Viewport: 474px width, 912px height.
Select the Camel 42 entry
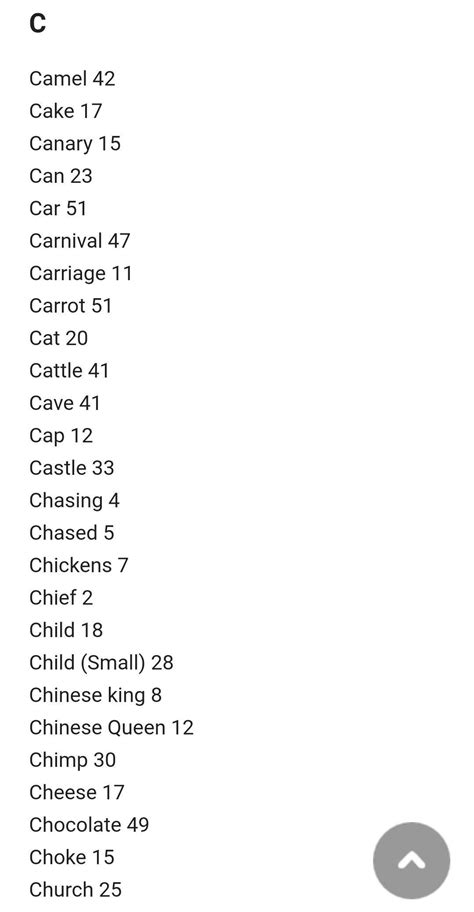[x=72, y=79]
